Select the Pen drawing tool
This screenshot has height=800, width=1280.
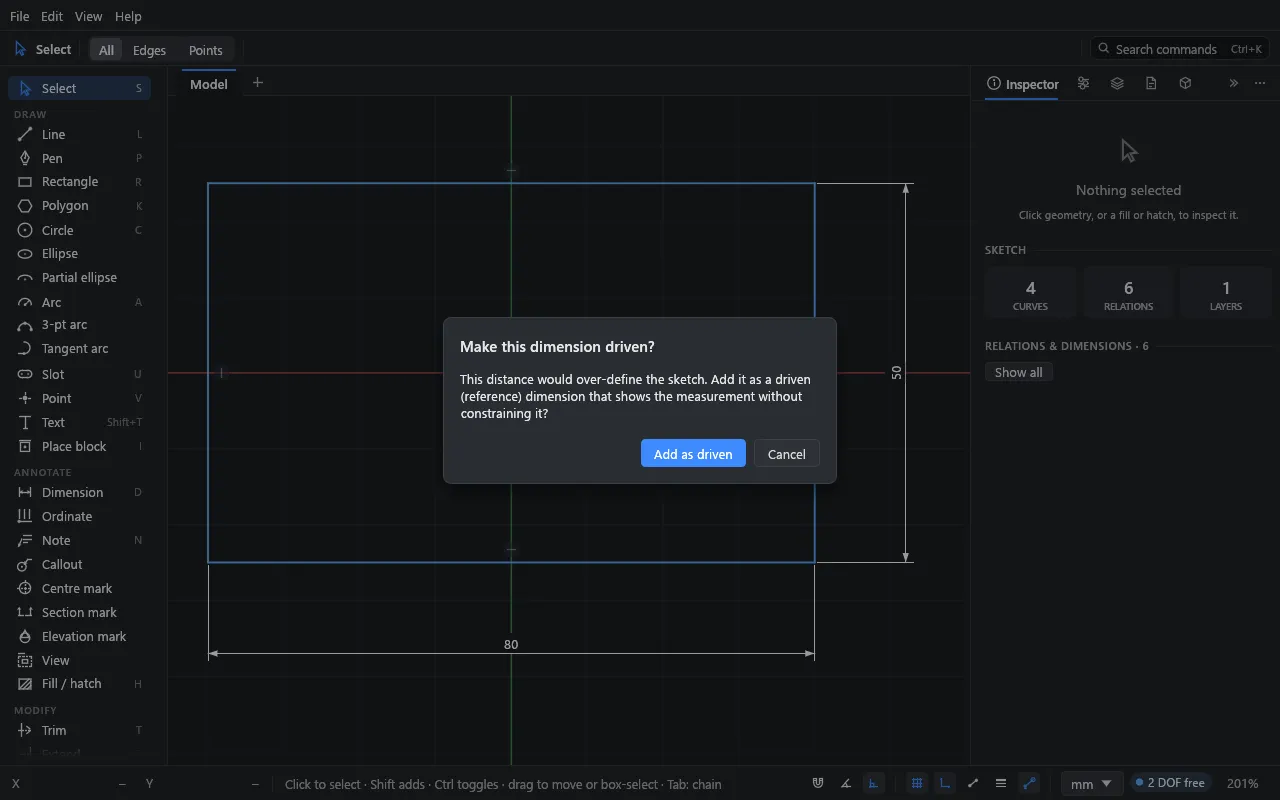[79, 158]
